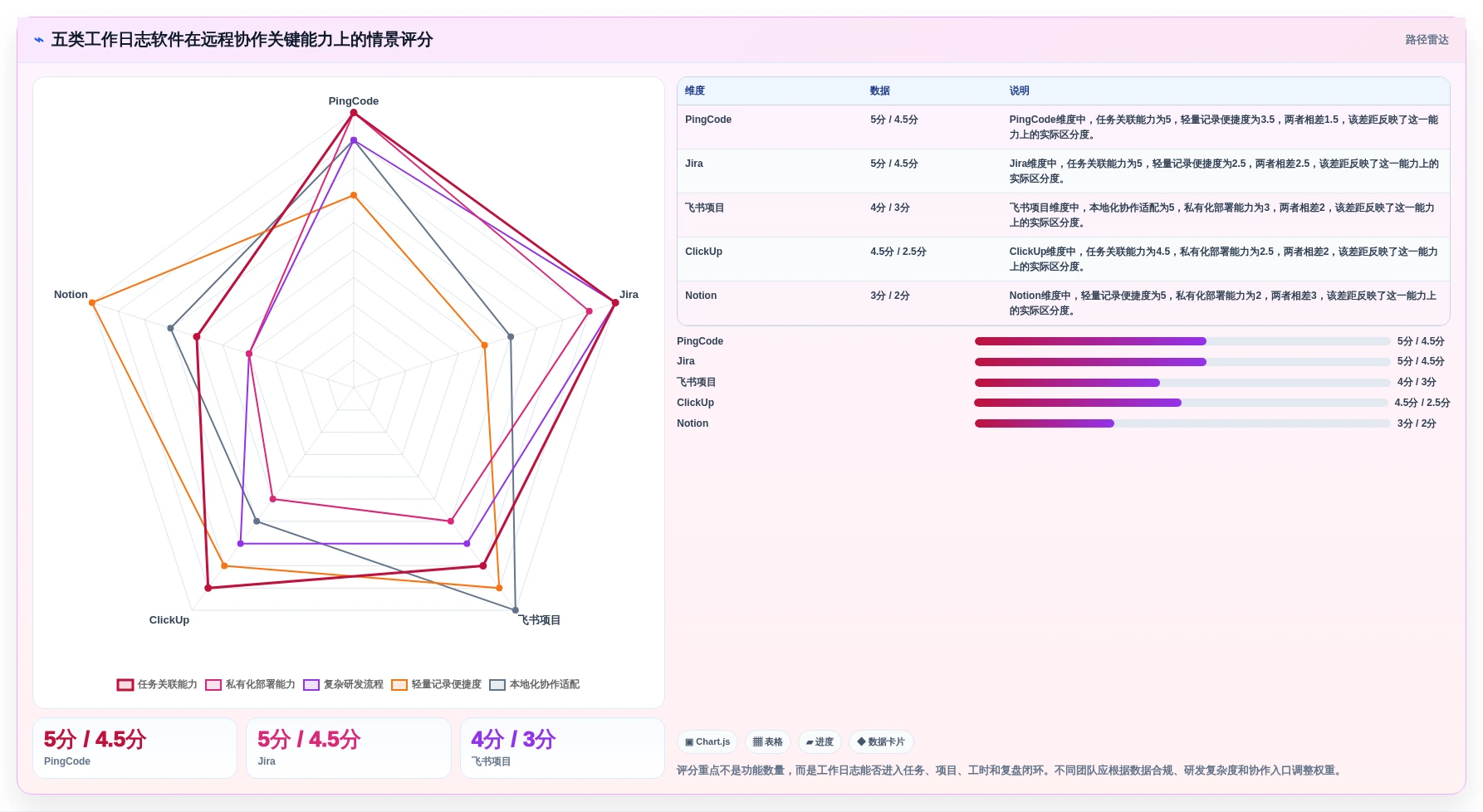Click the gray data point at 飞书项目 vertex
Viewport: 1483px width, 812px height.
516,610
